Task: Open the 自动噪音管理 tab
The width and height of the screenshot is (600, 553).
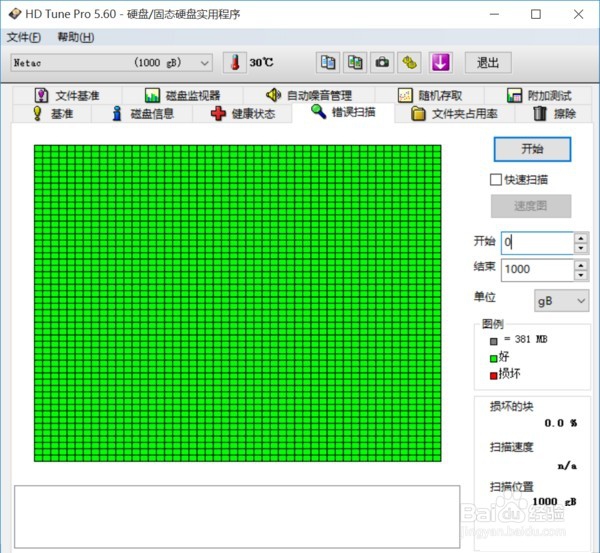Action: click(x=309, y=95)
